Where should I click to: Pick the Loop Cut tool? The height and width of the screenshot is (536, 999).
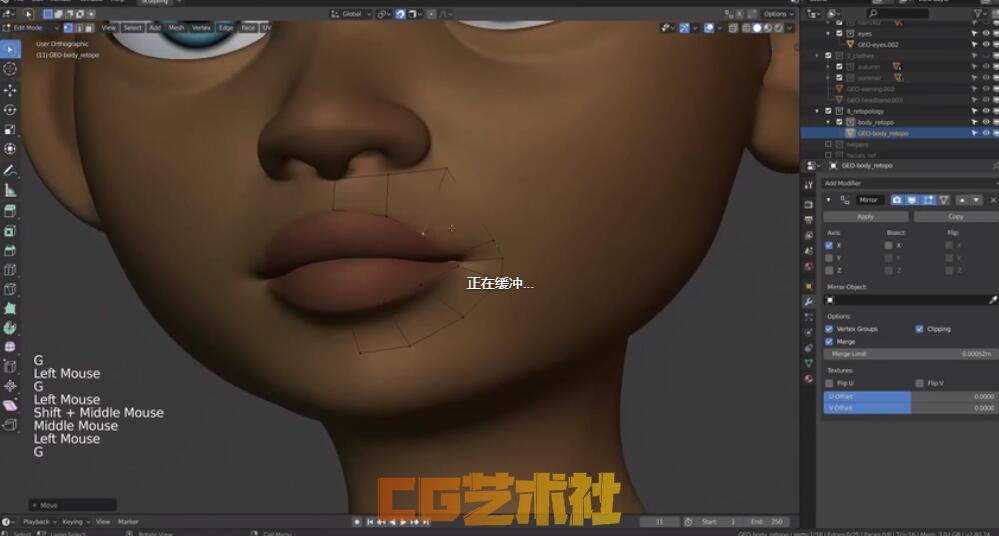10,270
